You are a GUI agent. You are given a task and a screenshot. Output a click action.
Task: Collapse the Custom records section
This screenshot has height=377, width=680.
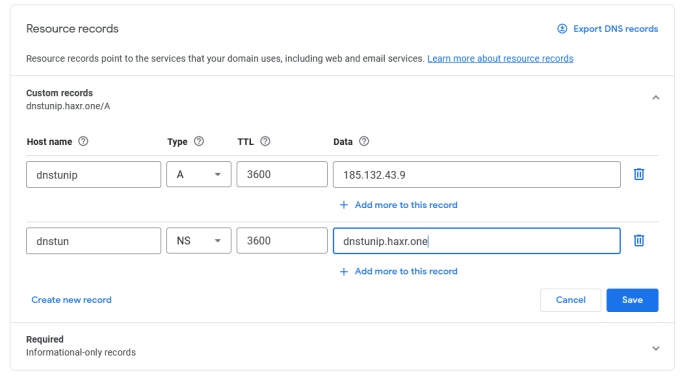click(656, 98)
